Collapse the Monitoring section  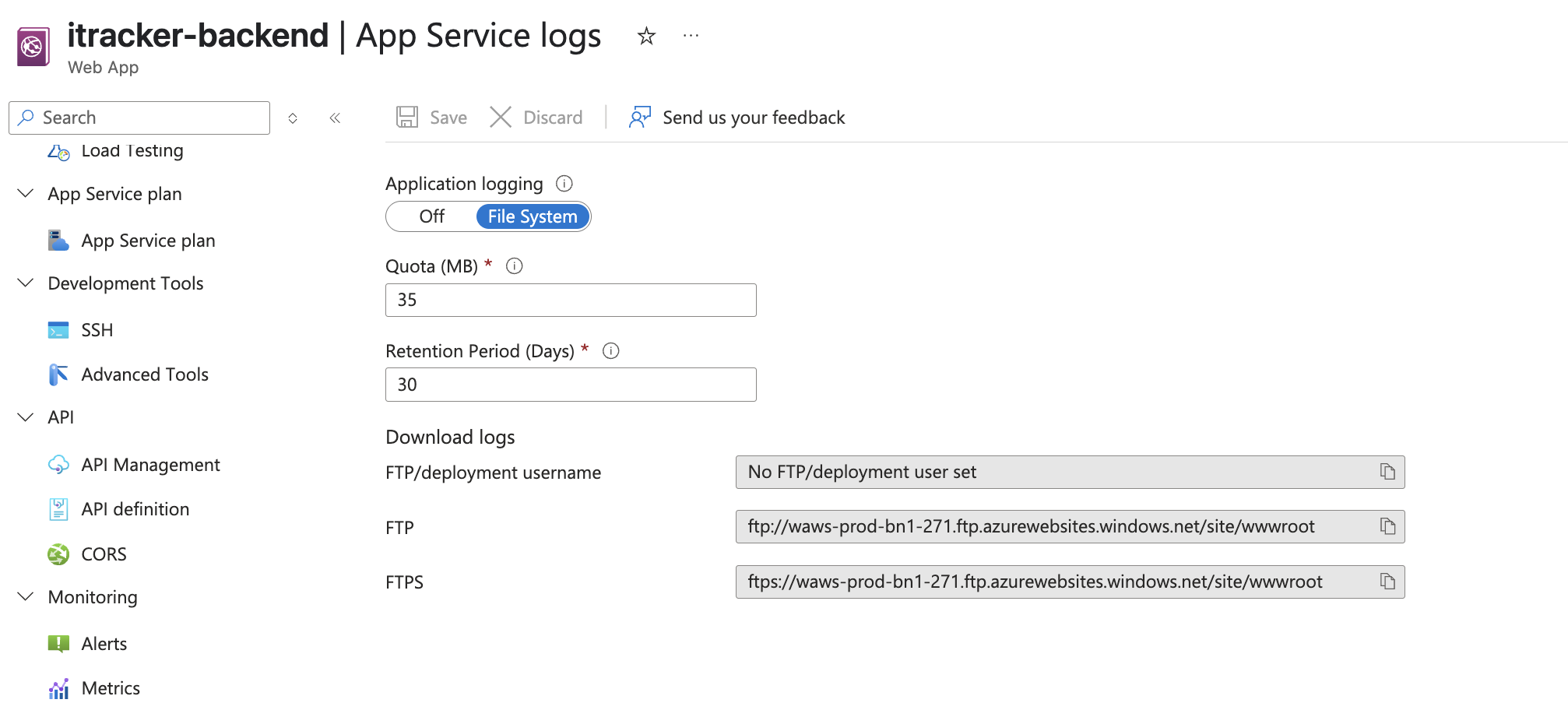pyautogui.click(x=26, y=597)
